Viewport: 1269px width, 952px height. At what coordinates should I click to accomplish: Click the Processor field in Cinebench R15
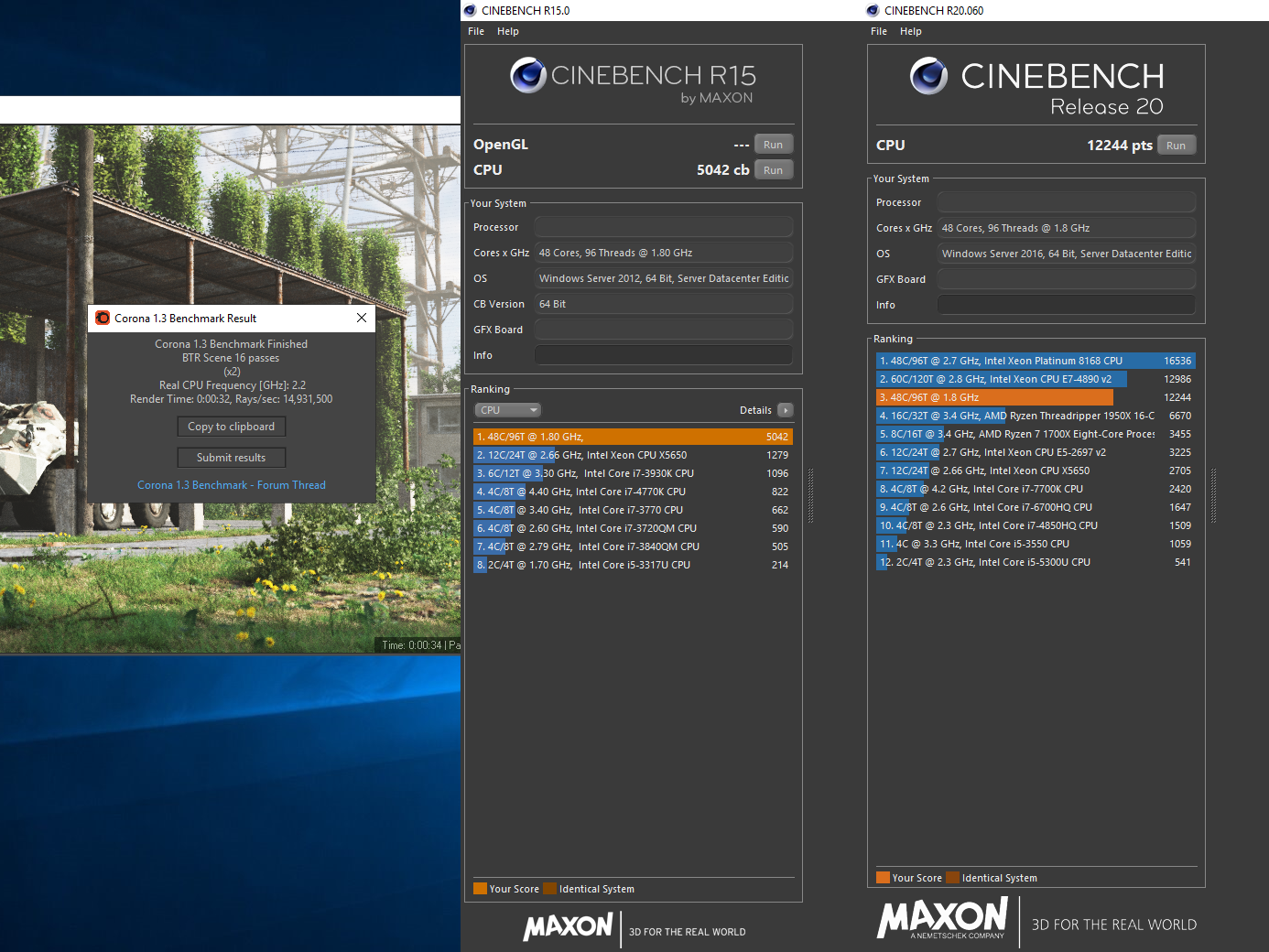tap(664, 227)
